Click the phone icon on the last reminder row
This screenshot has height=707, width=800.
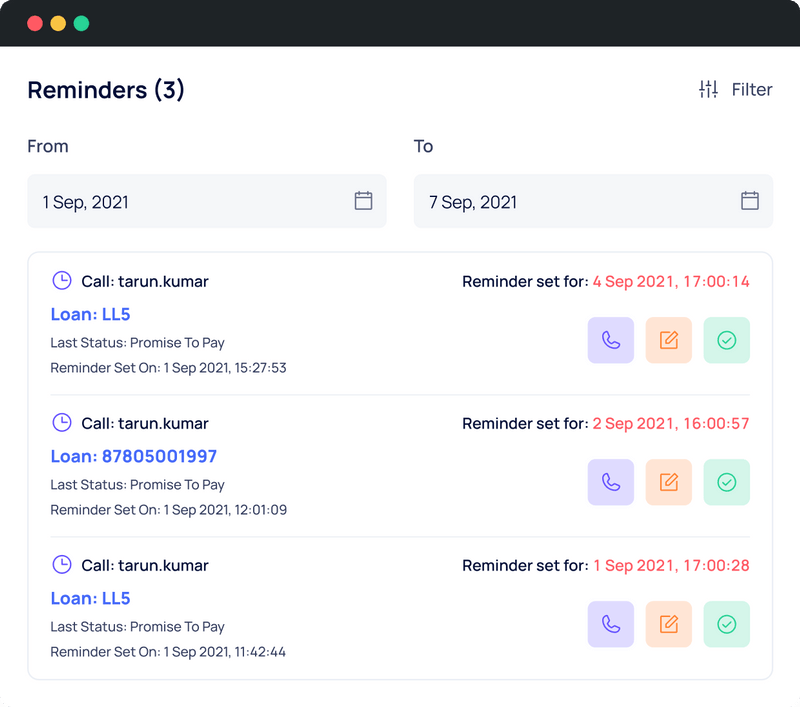click(610, 624)
